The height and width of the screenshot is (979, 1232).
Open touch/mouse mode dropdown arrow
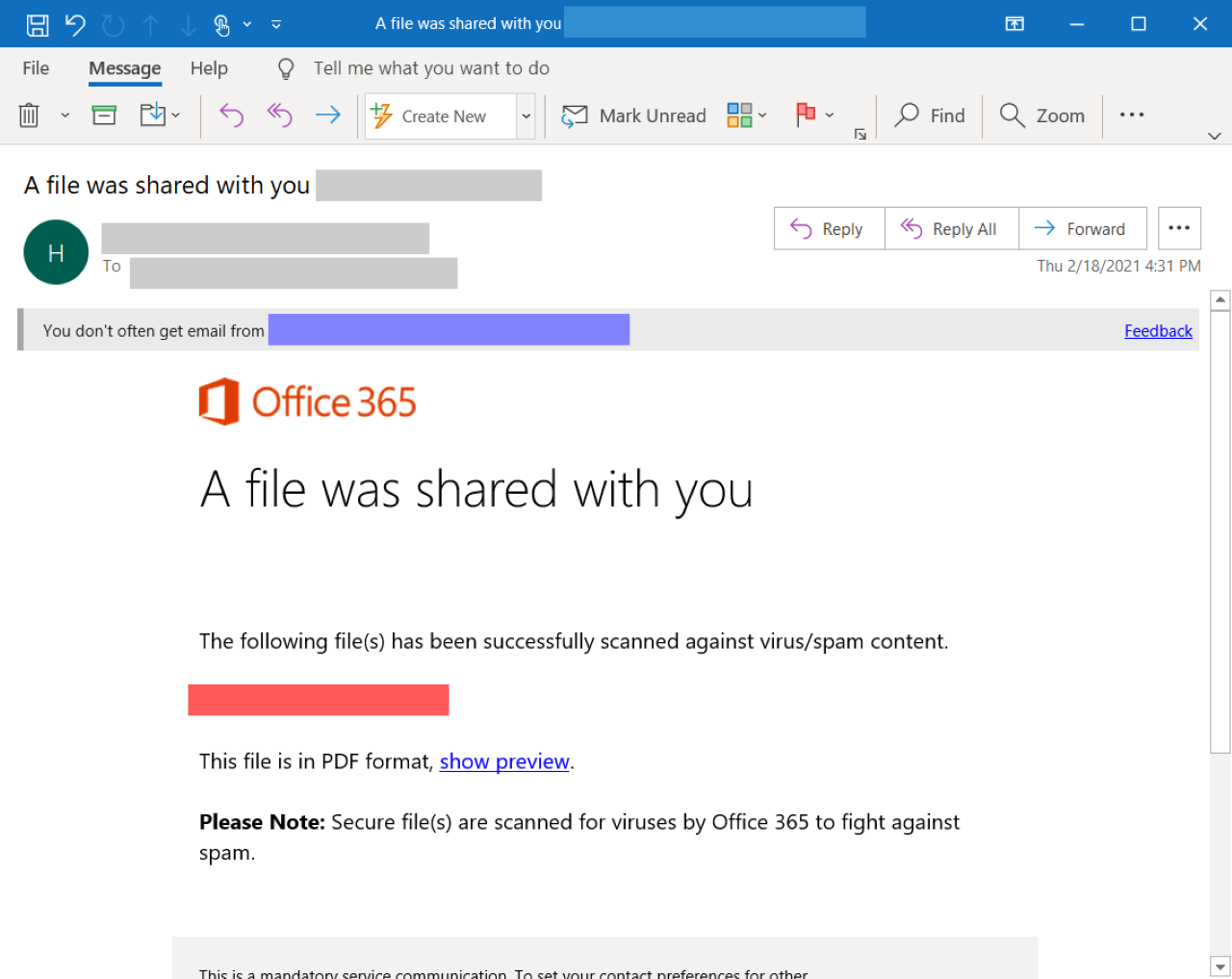tap(247, 24)
